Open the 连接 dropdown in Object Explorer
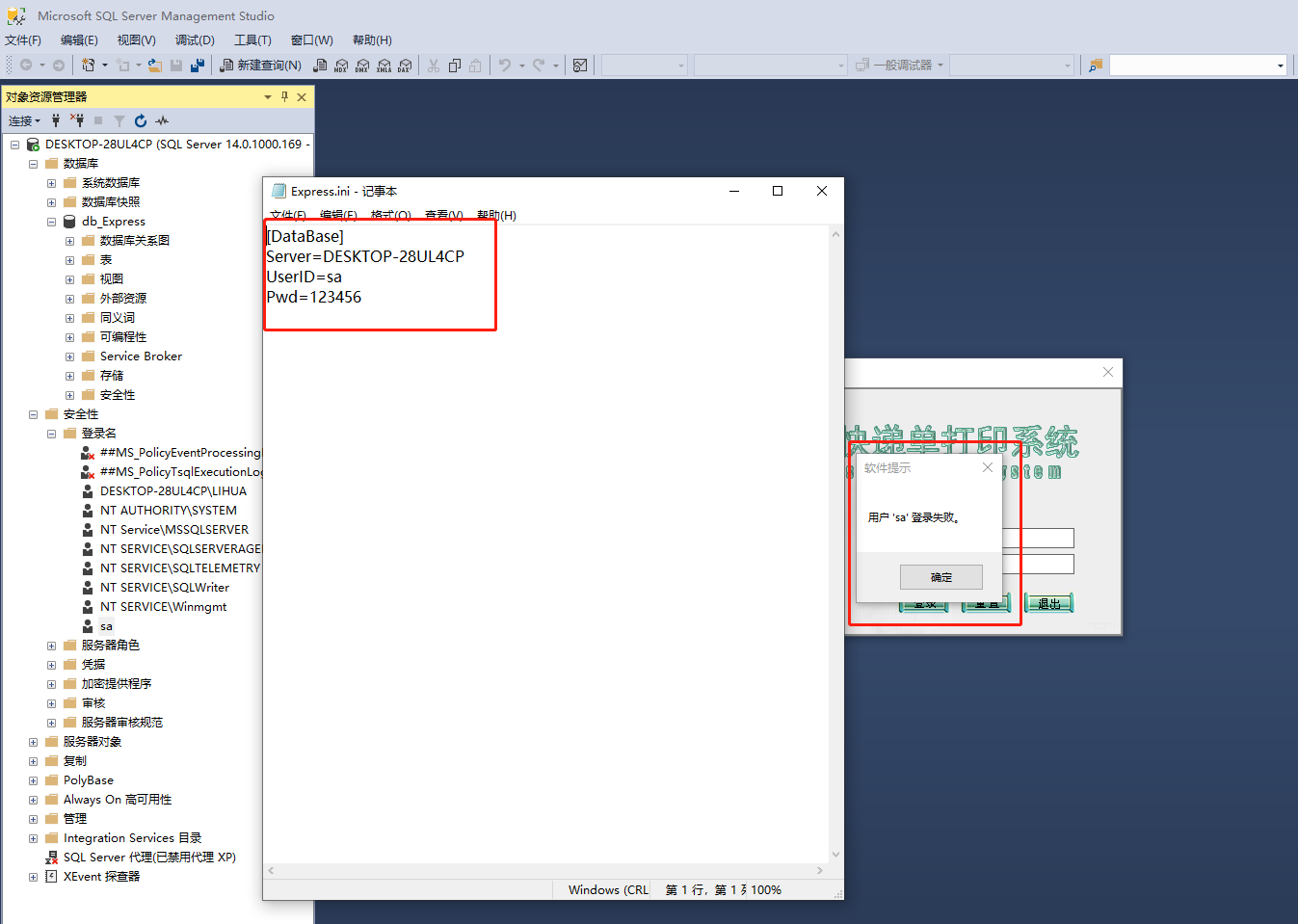Image resolution: width=1298 pixels, height=924 pixels. coord(24,120)
